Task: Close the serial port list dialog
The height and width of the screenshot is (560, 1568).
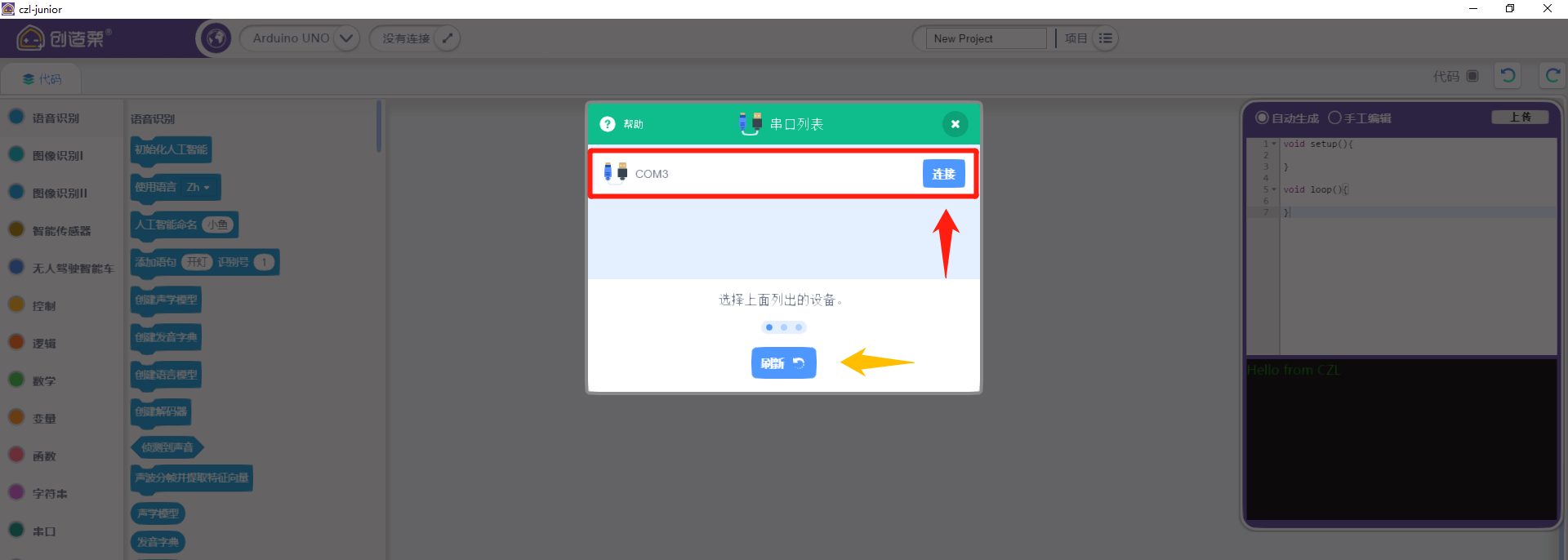Action: pyautogui.click(x=955, y=124)
